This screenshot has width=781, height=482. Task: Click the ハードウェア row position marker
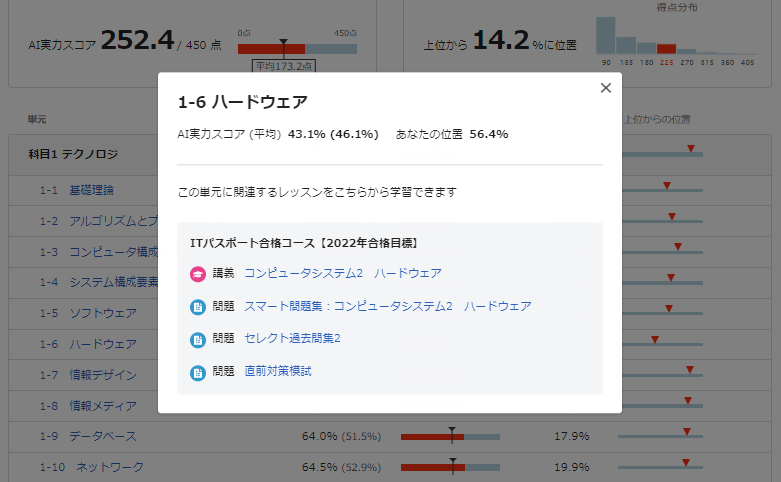tap(655, 340)
